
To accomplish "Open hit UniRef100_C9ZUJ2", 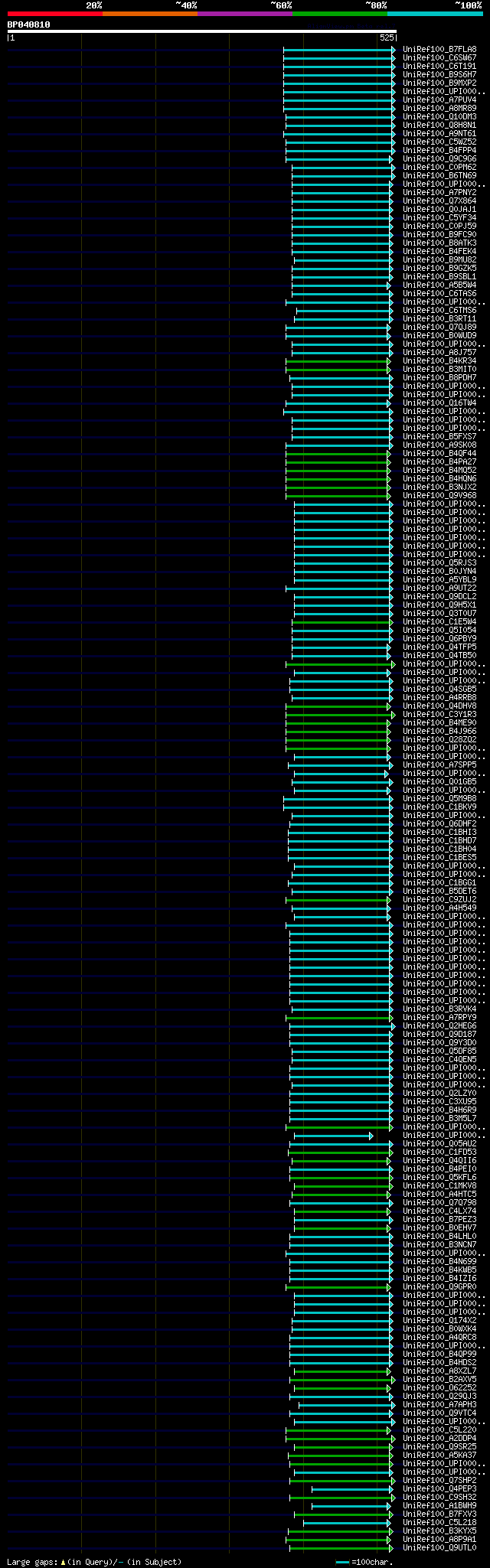I will tap(439, 899).
